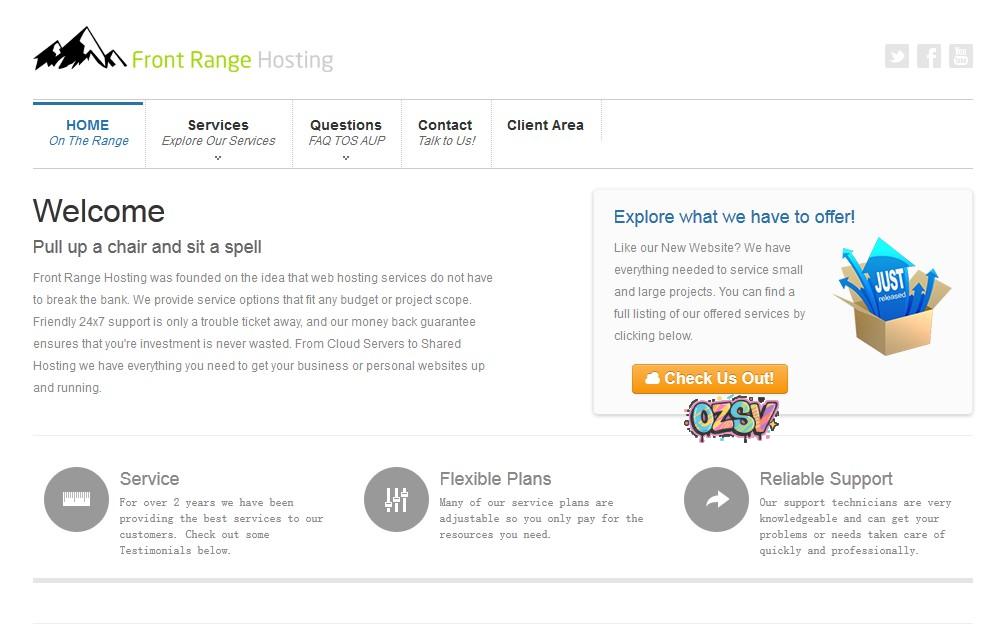Open Questions FAQ TOS AUP menu item
This screenshot has height=643, width=982.
(346, 133)
